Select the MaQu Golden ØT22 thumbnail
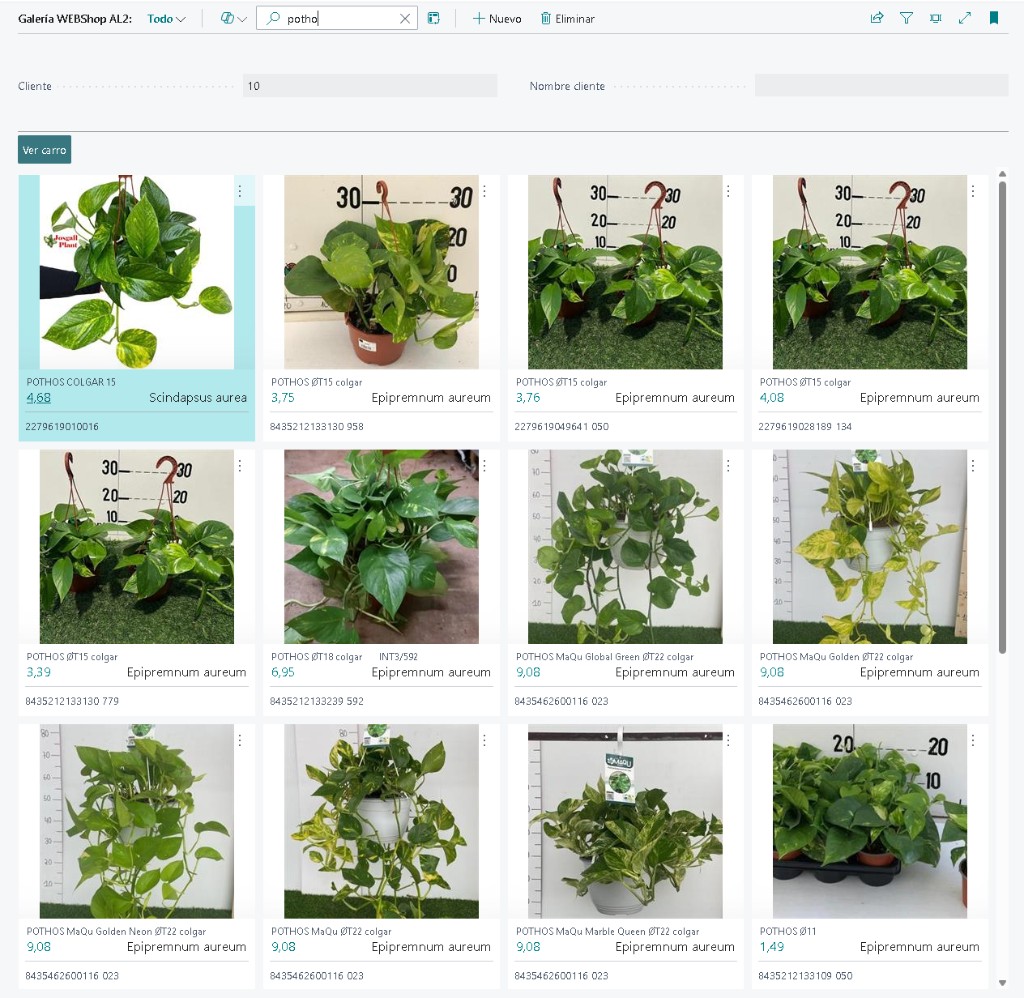Viewport: 1024px width, 998px height. point(870,546)
